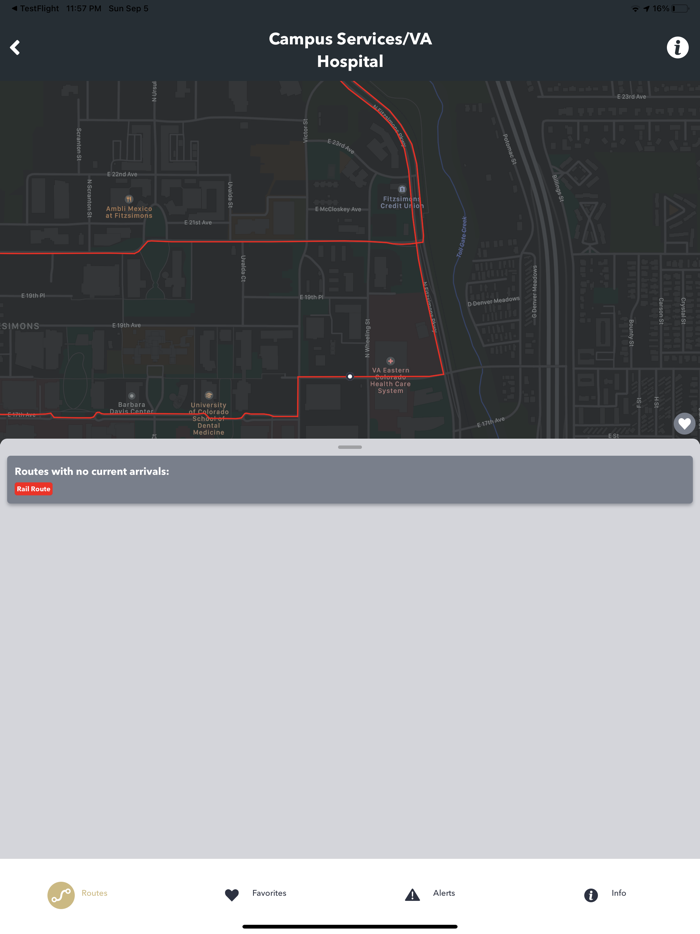The height and width of the screenshot is (934, 700).
Task: Open the Alerts tab
Action: [x=430, y=893]
